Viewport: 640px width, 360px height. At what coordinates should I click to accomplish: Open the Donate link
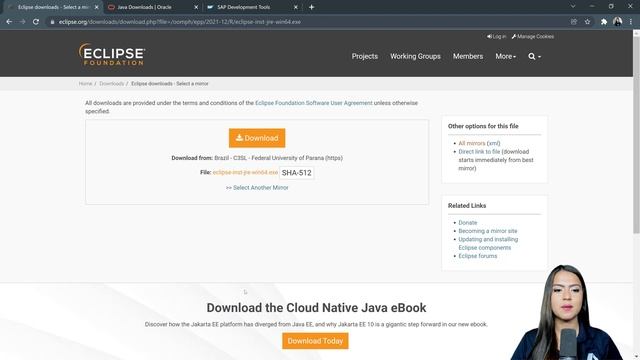pos(467,222)
